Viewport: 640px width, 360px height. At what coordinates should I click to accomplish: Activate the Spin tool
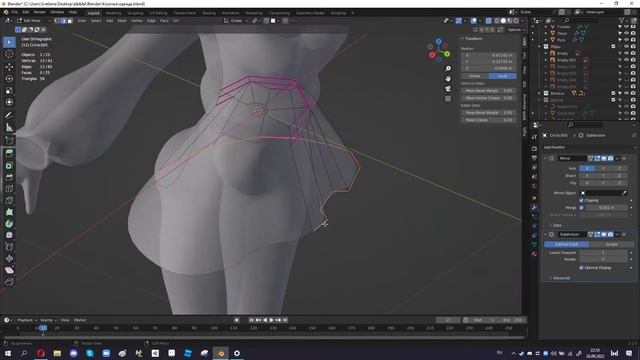click(x=9, y=224)
